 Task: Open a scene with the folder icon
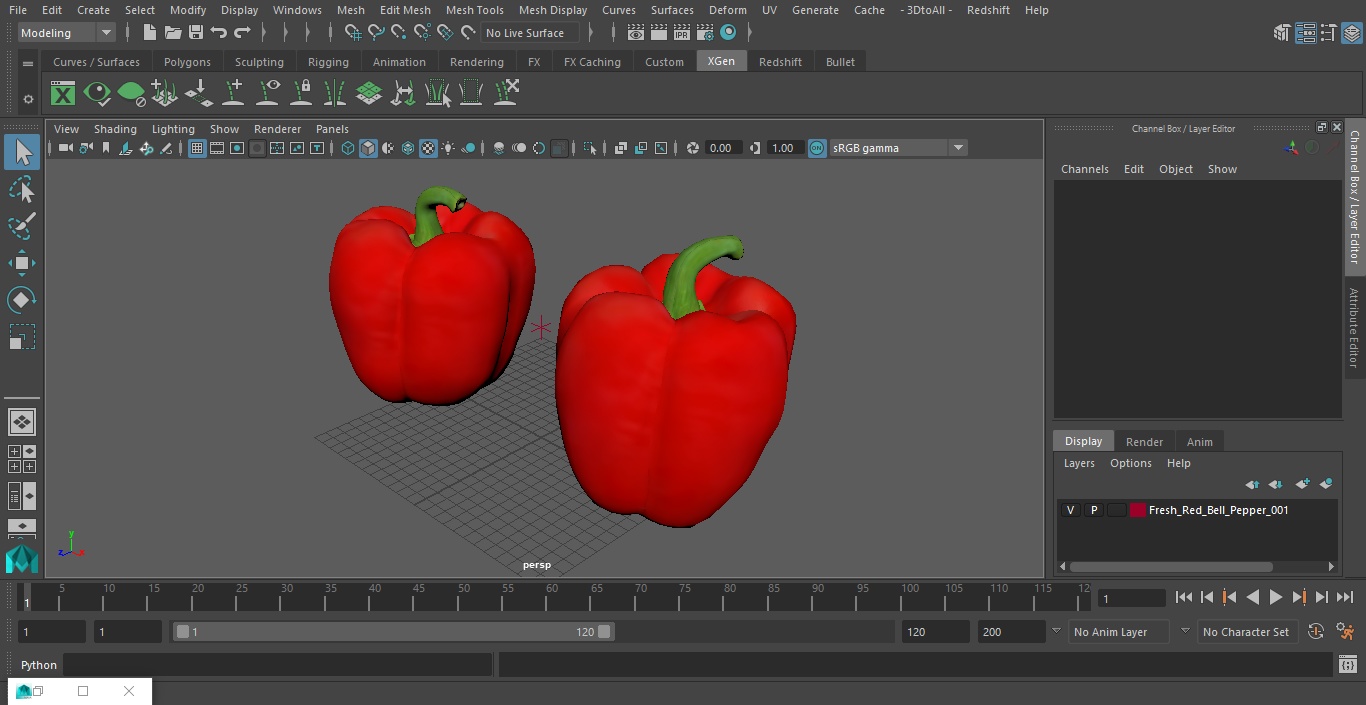click(x=173, y=33)
